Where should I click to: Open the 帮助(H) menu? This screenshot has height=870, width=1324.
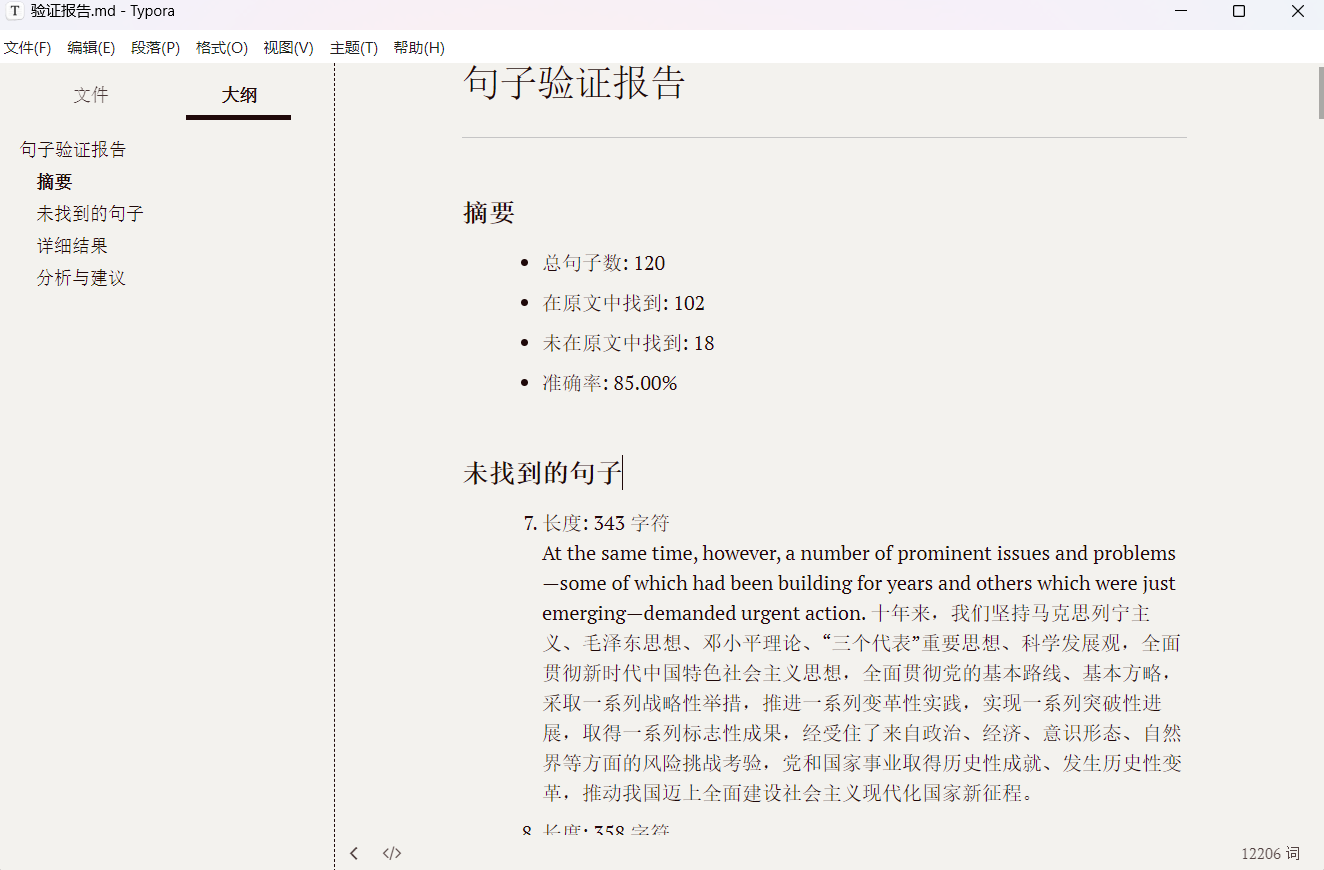pos(418,47)
